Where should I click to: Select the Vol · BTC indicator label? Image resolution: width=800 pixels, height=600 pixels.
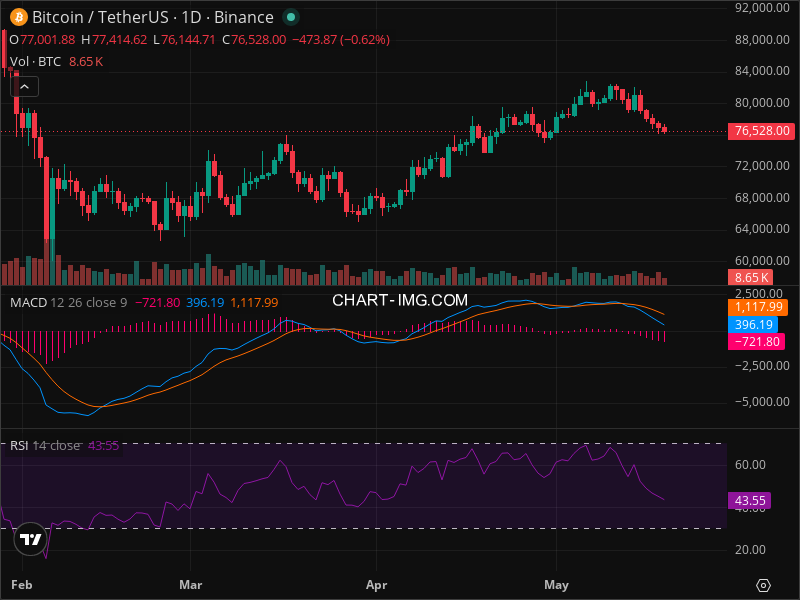pyautogui.click(x=35, y=62)
